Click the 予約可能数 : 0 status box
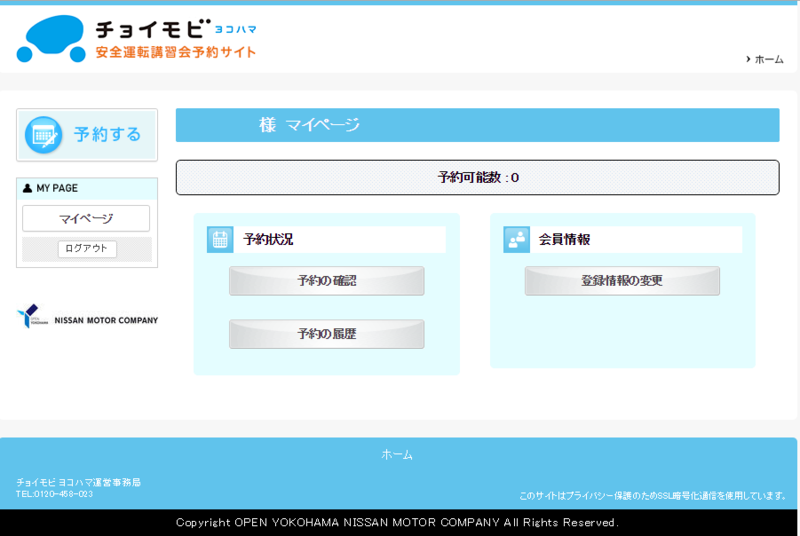The width and height of the screenshot is (800, 536). (478, 177)
